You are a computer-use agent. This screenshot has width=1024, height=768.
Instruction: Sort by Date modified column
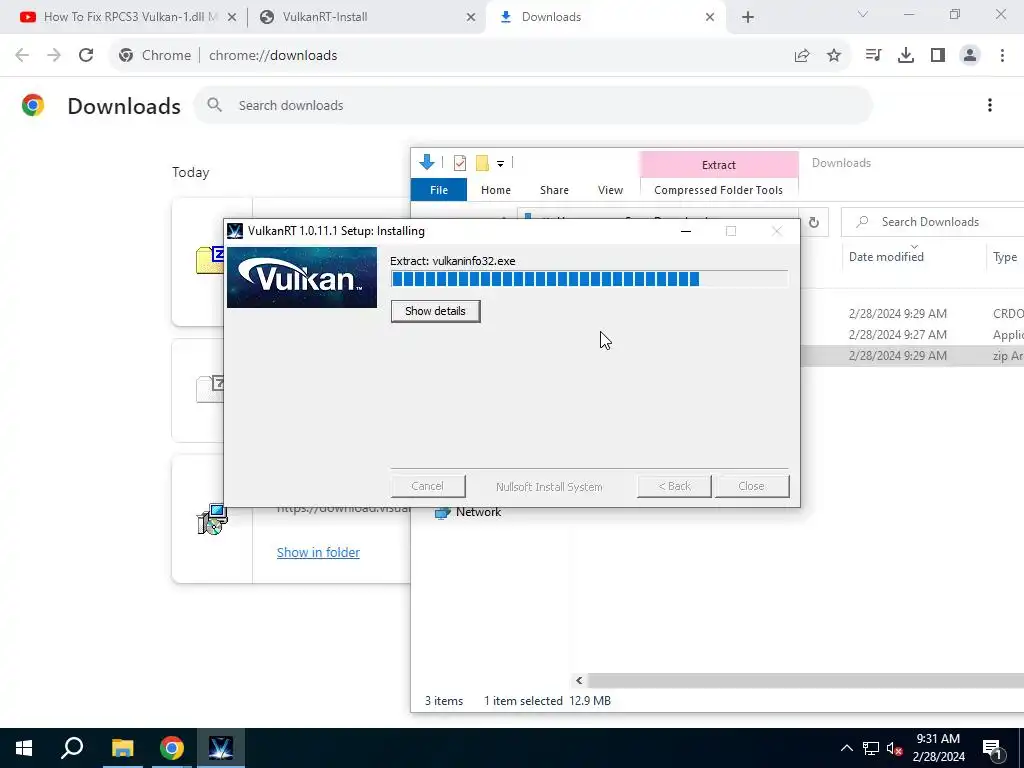tap(886, 257)
